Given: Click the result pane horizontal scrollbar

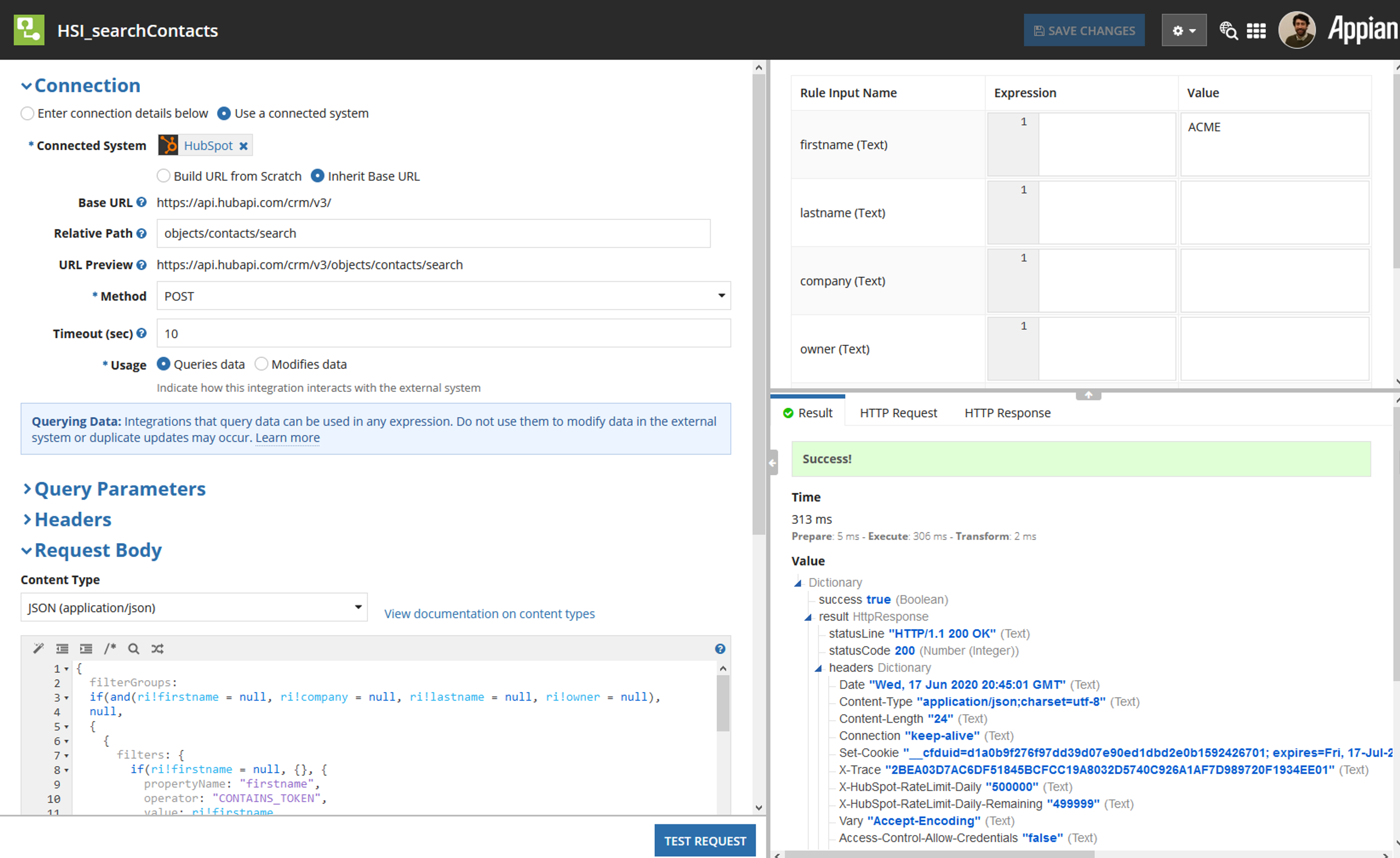Looking at the screenshot, I should [x=940, y=854].
